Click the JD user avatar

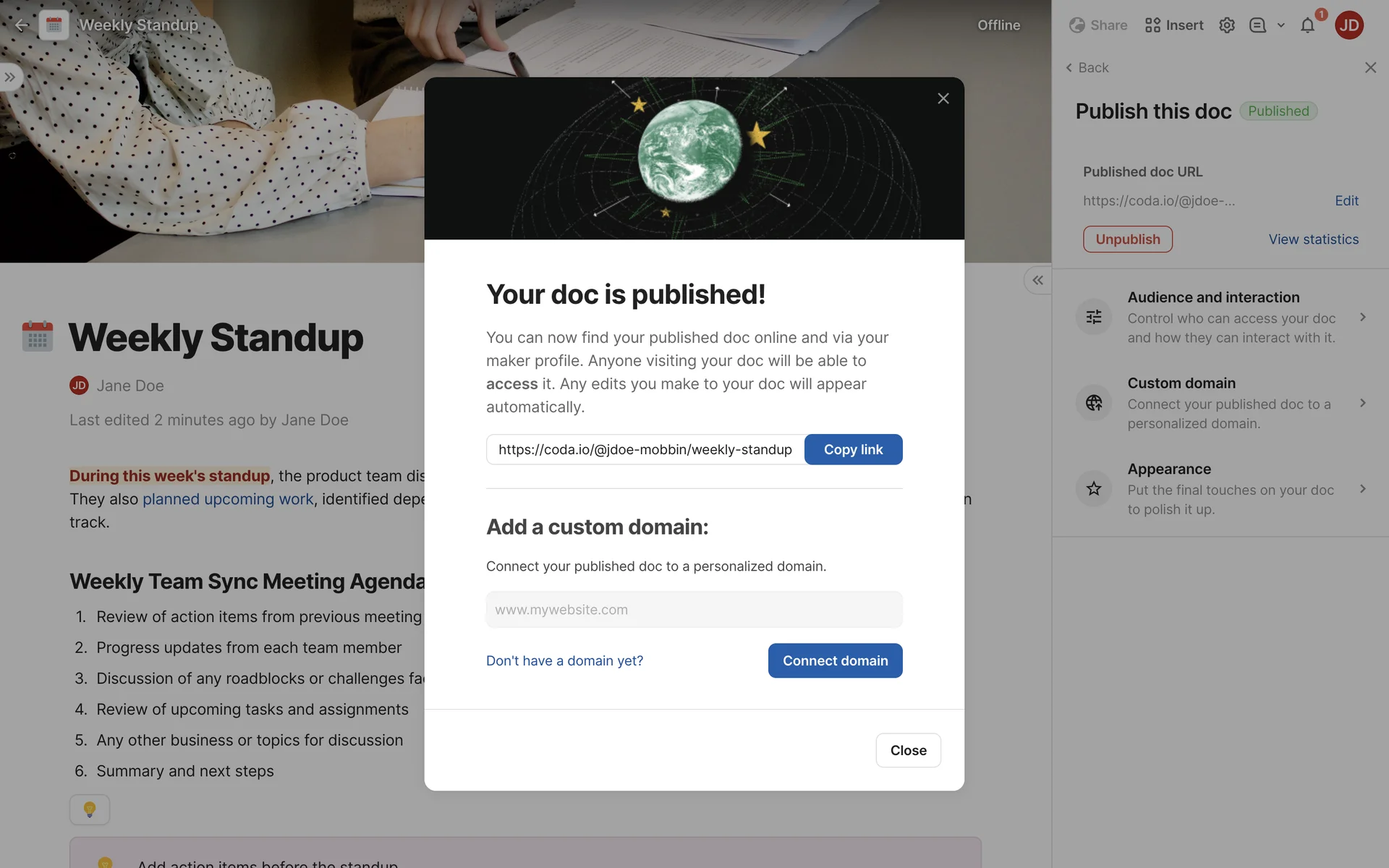point(1348,25)
